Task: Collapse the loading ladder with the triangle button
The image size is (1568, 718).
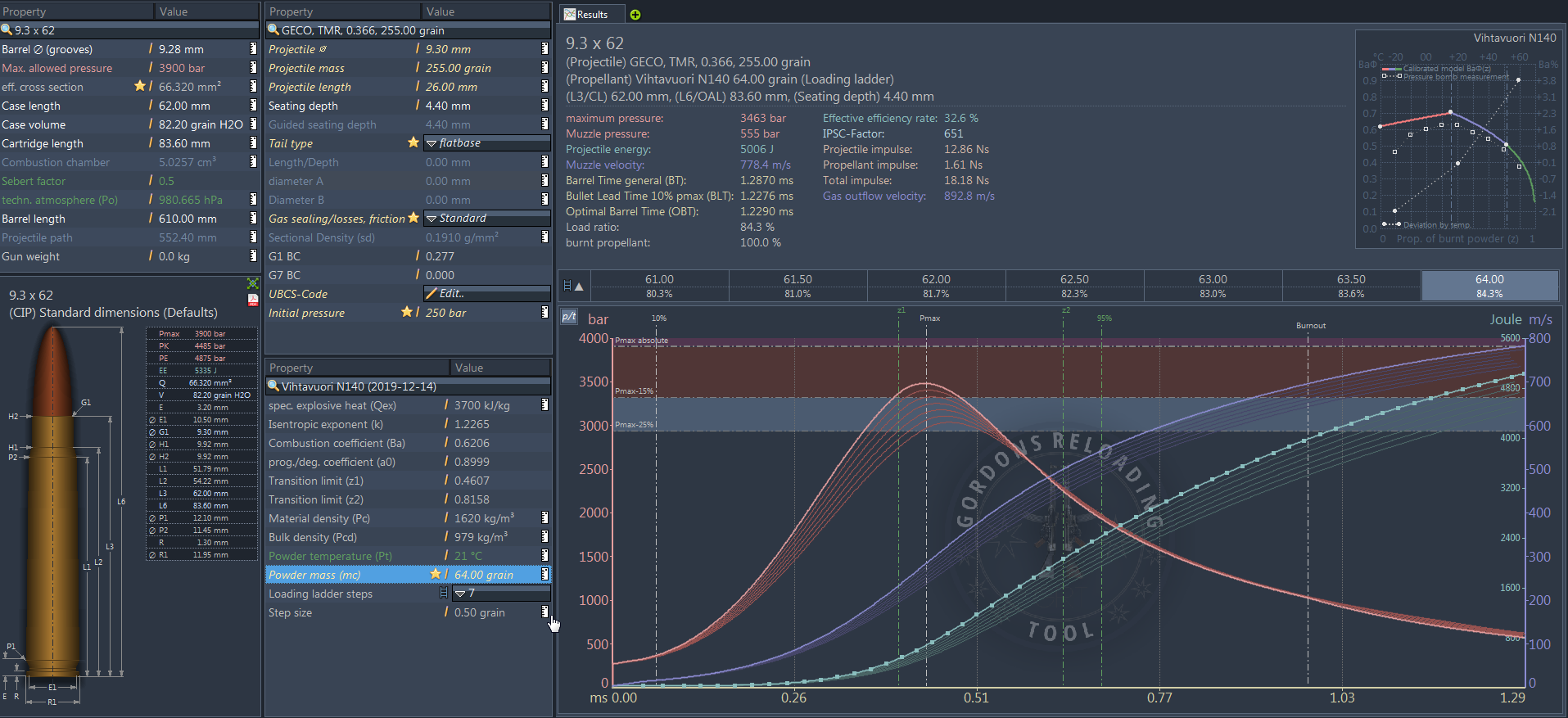Action: (x=579, y=287)
